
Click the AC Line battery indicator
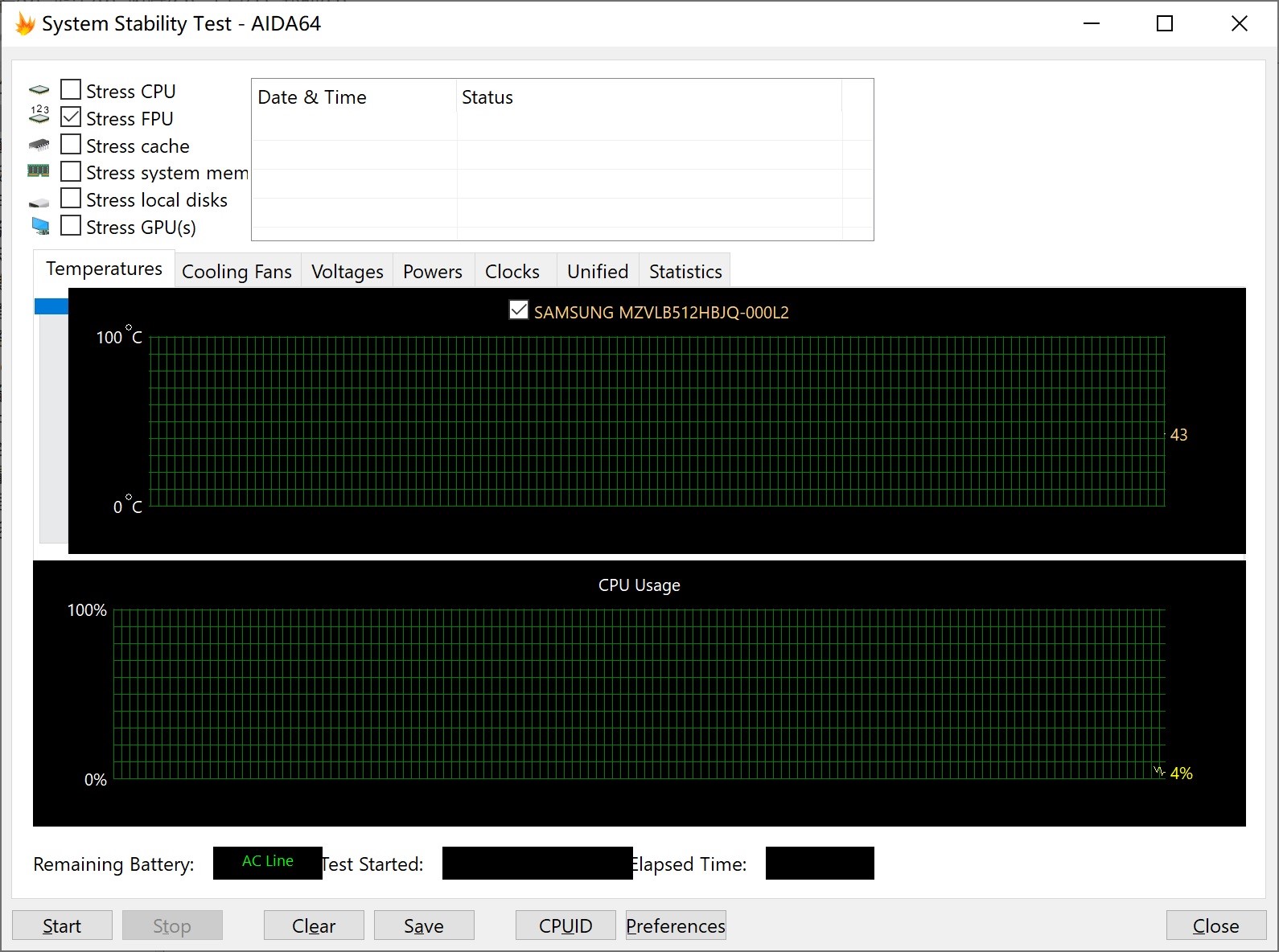tap(268, 862)
